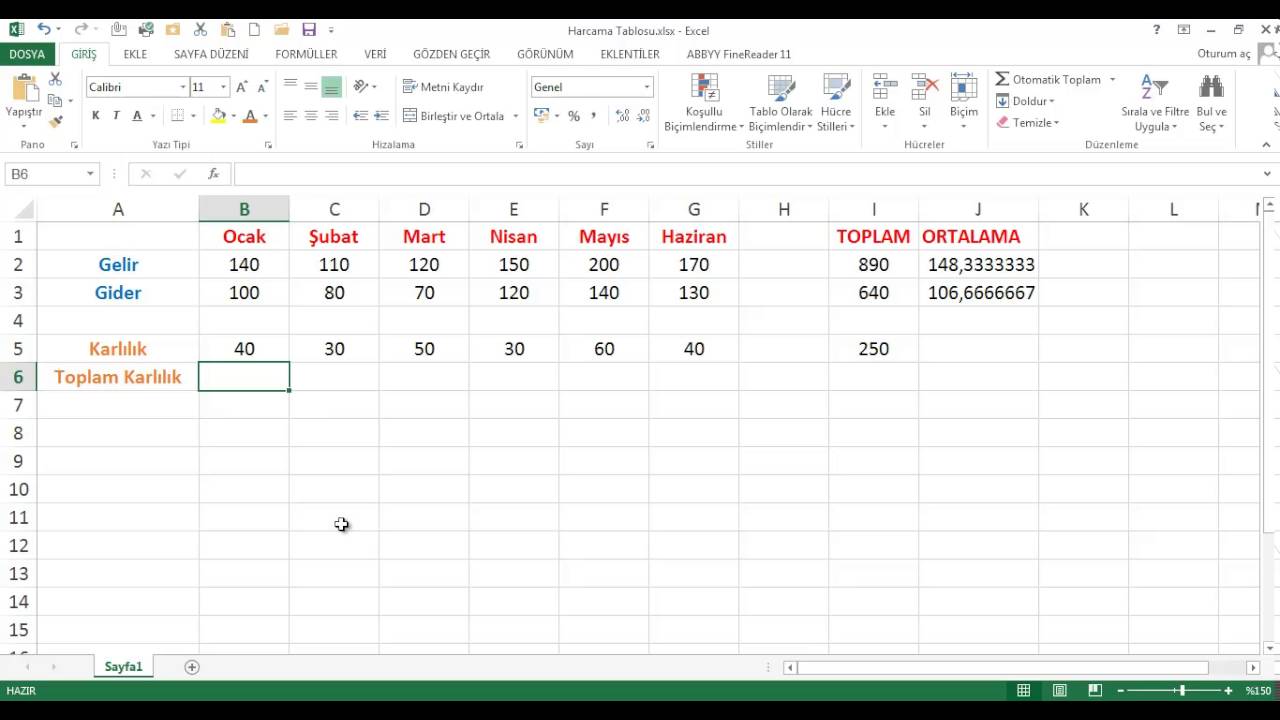Viewport: 1280px width, 720px height.
Task: Toggle bold (K) formatting
Action: [96, 116]
